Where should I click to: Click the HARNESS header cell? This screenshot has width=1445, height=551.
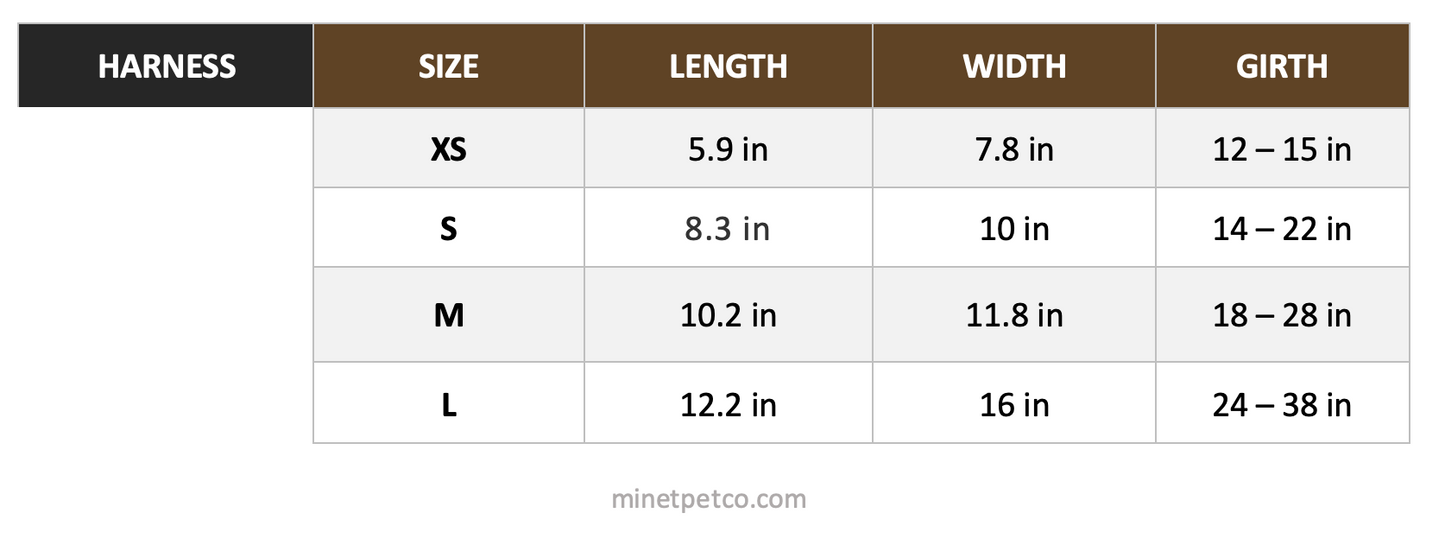coord(166,66)
